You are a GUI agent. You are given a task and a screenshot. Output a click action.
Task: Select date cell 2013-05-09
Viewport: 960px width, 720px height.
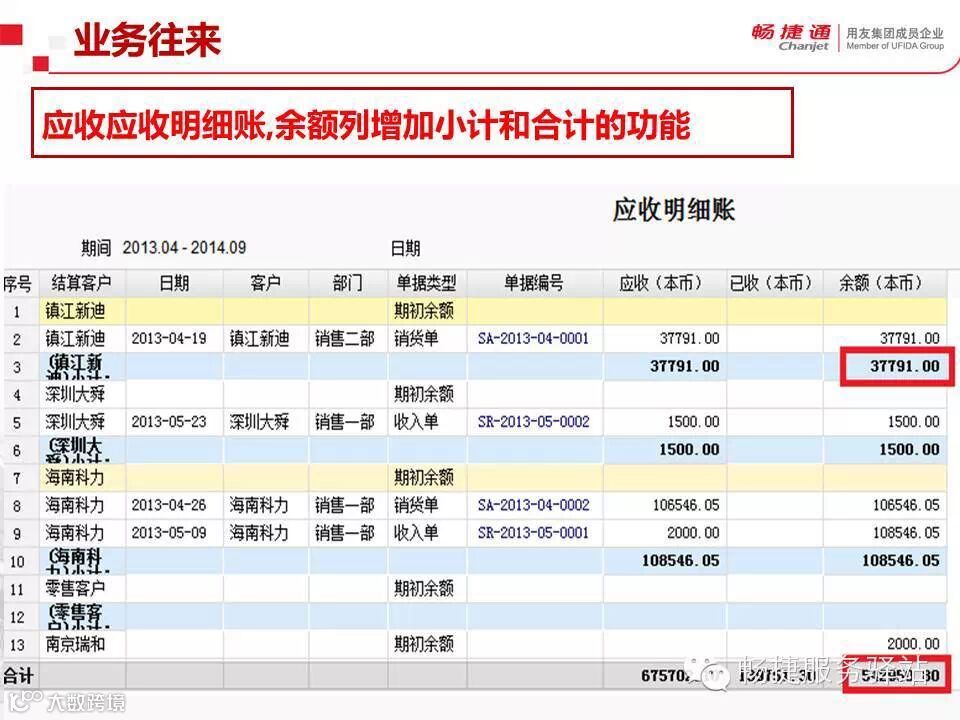coord(169,533)
